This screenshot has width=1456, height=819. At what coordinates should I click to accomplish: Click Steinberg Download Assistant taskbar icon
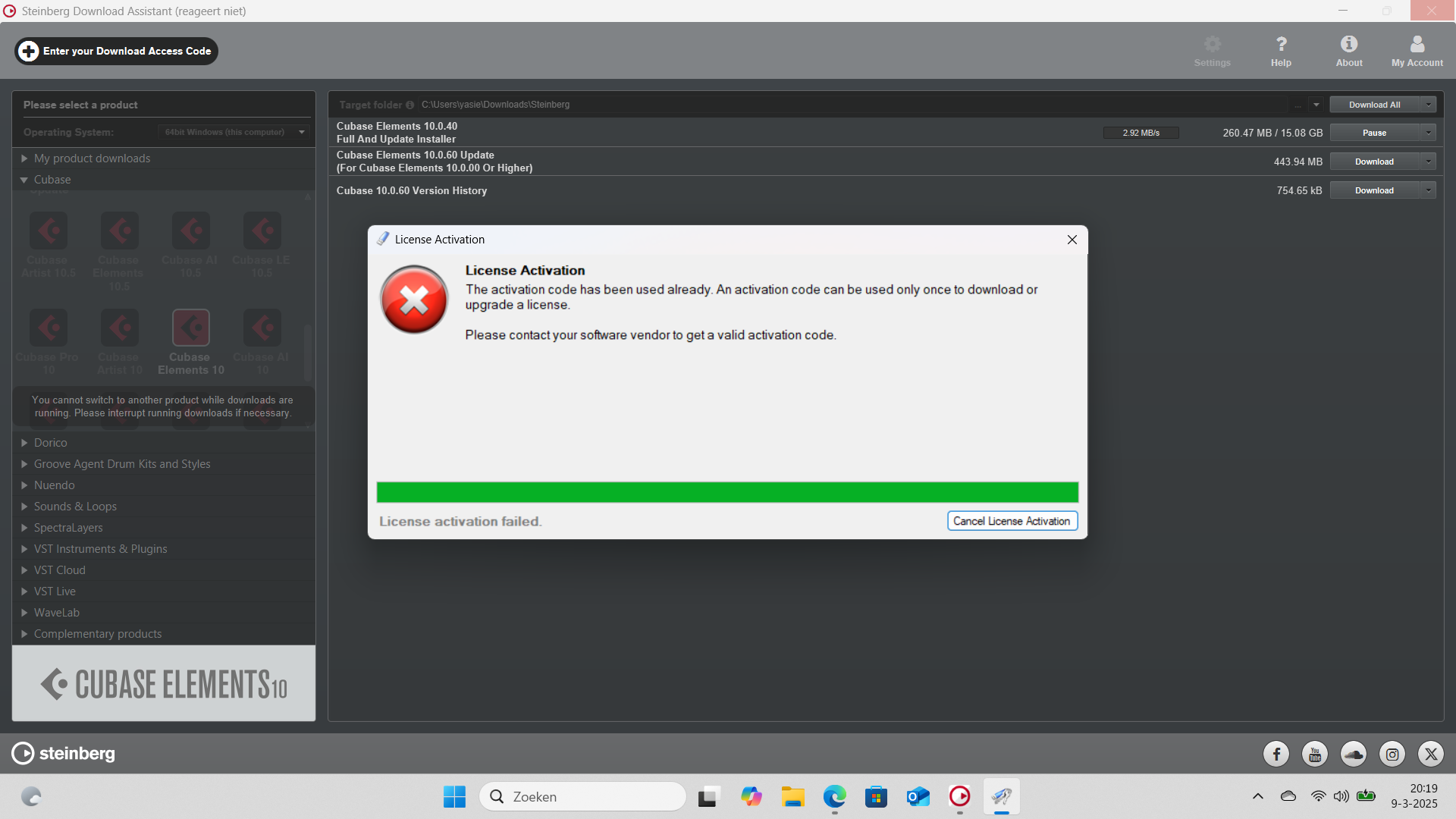click(959, 796)
